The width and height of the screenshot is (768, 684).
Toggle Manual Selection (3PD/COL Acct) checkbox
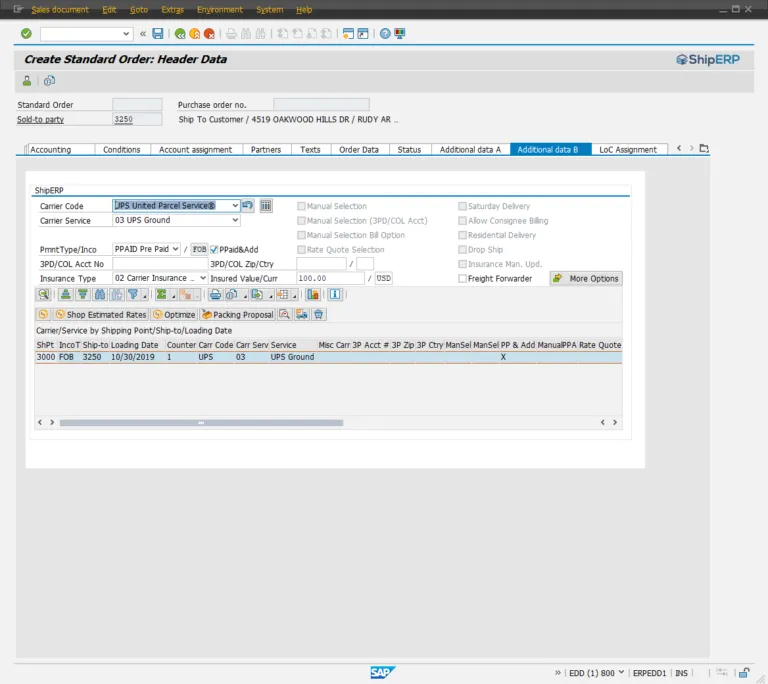301,220
